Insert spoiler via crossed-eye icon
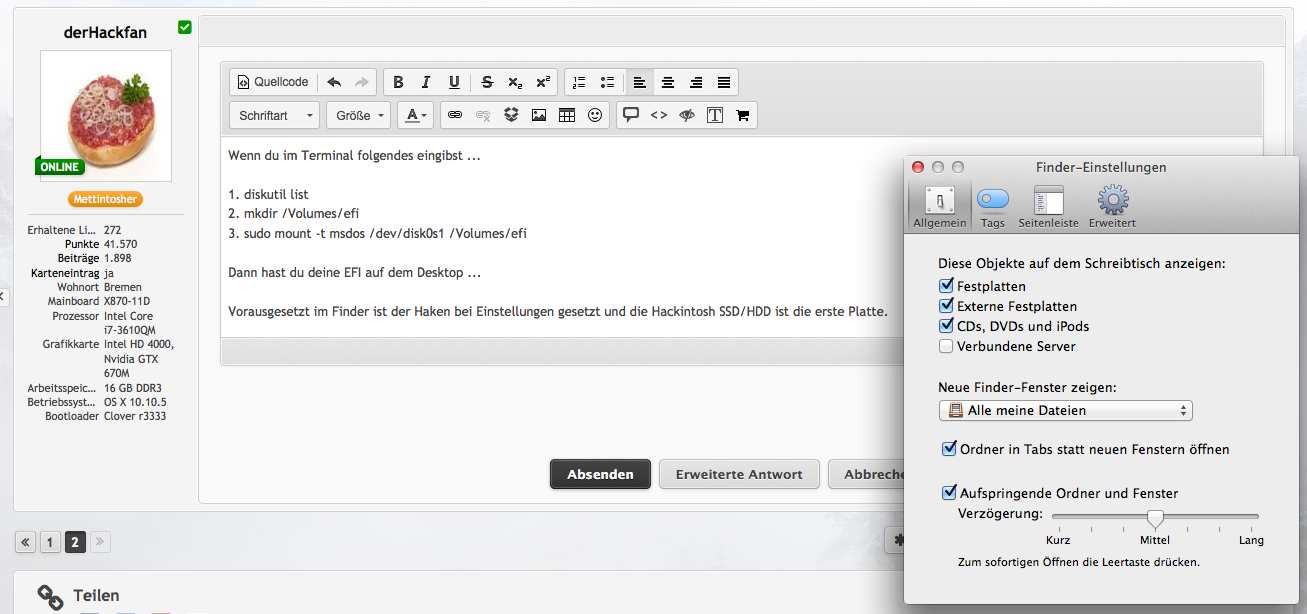 [687, 115]
